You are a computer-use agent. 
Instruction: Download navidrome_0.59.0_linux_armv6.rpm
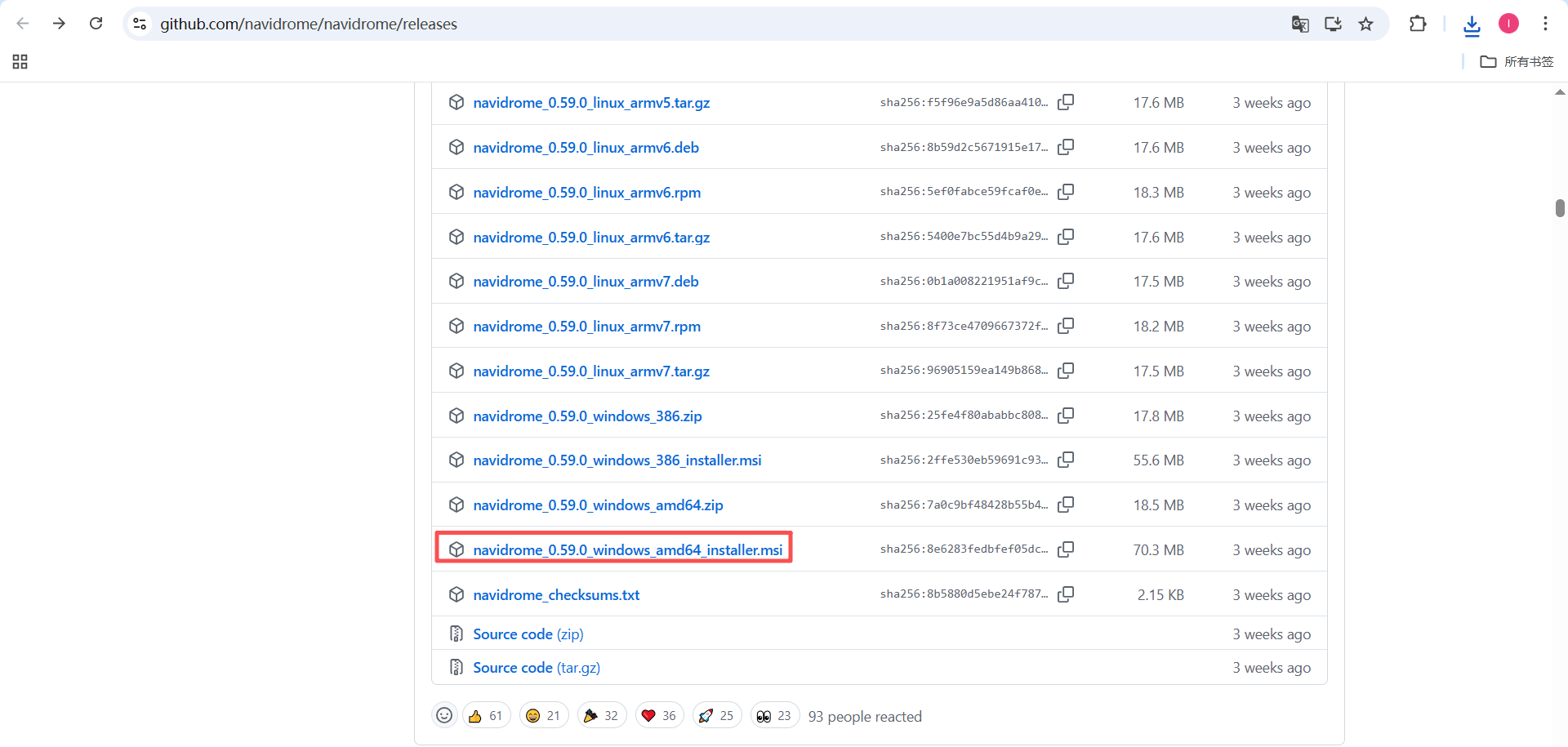click(x=586, y=193)
